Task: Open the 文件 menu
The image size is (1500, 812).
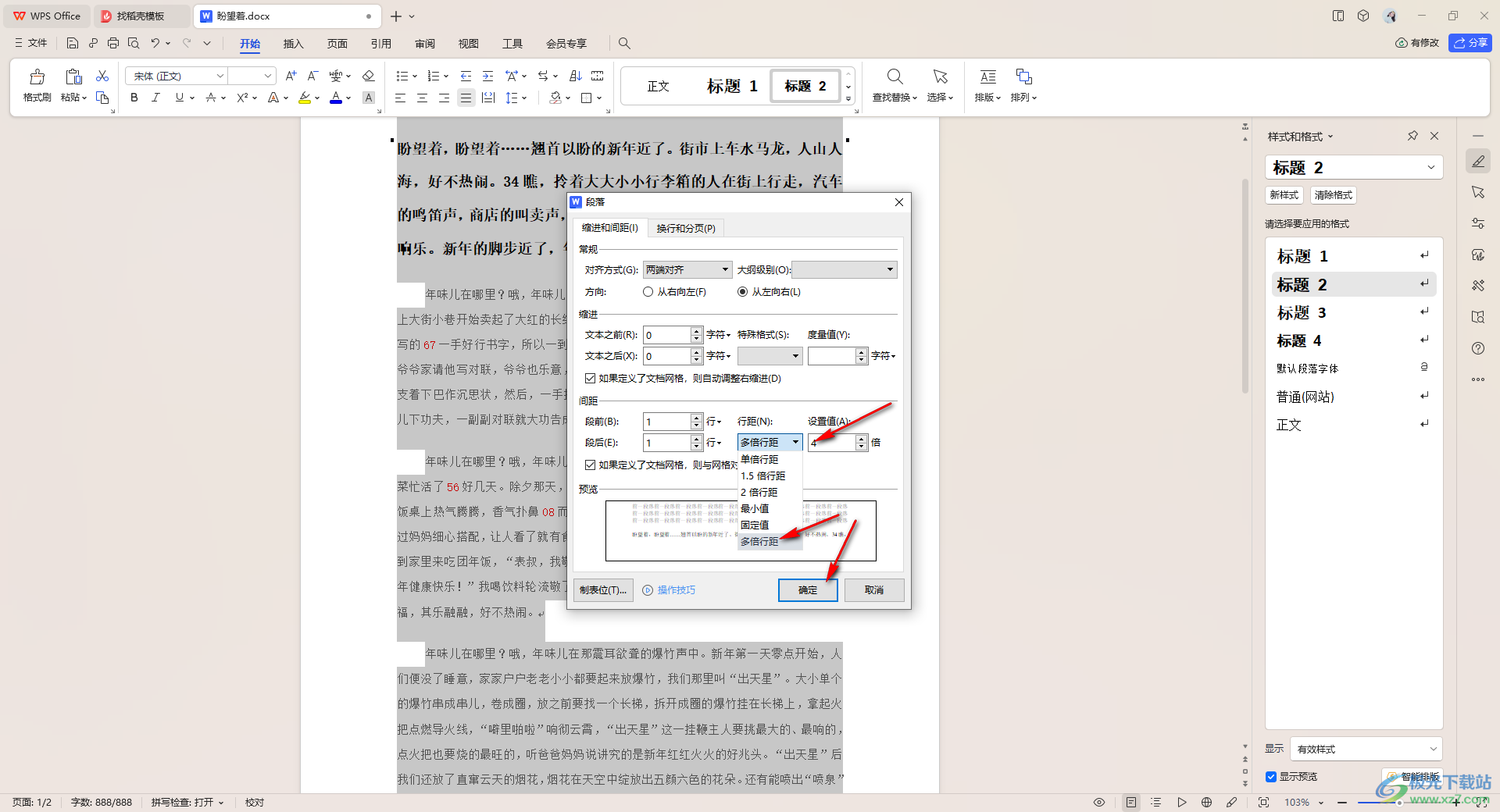Action: coord(31,43)
